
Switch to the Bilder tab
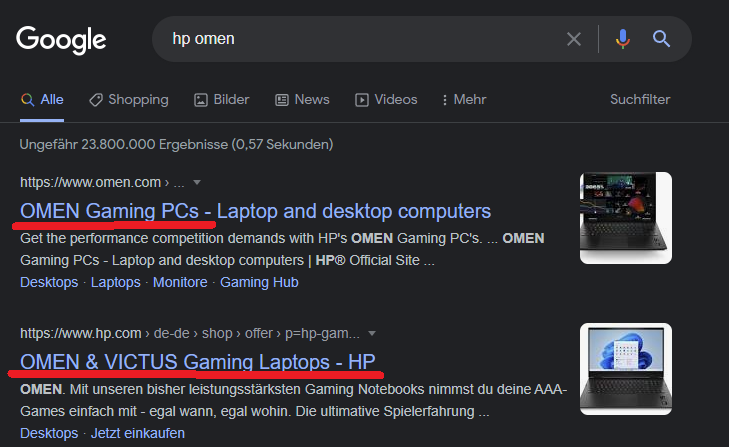(x=222, y=100)
